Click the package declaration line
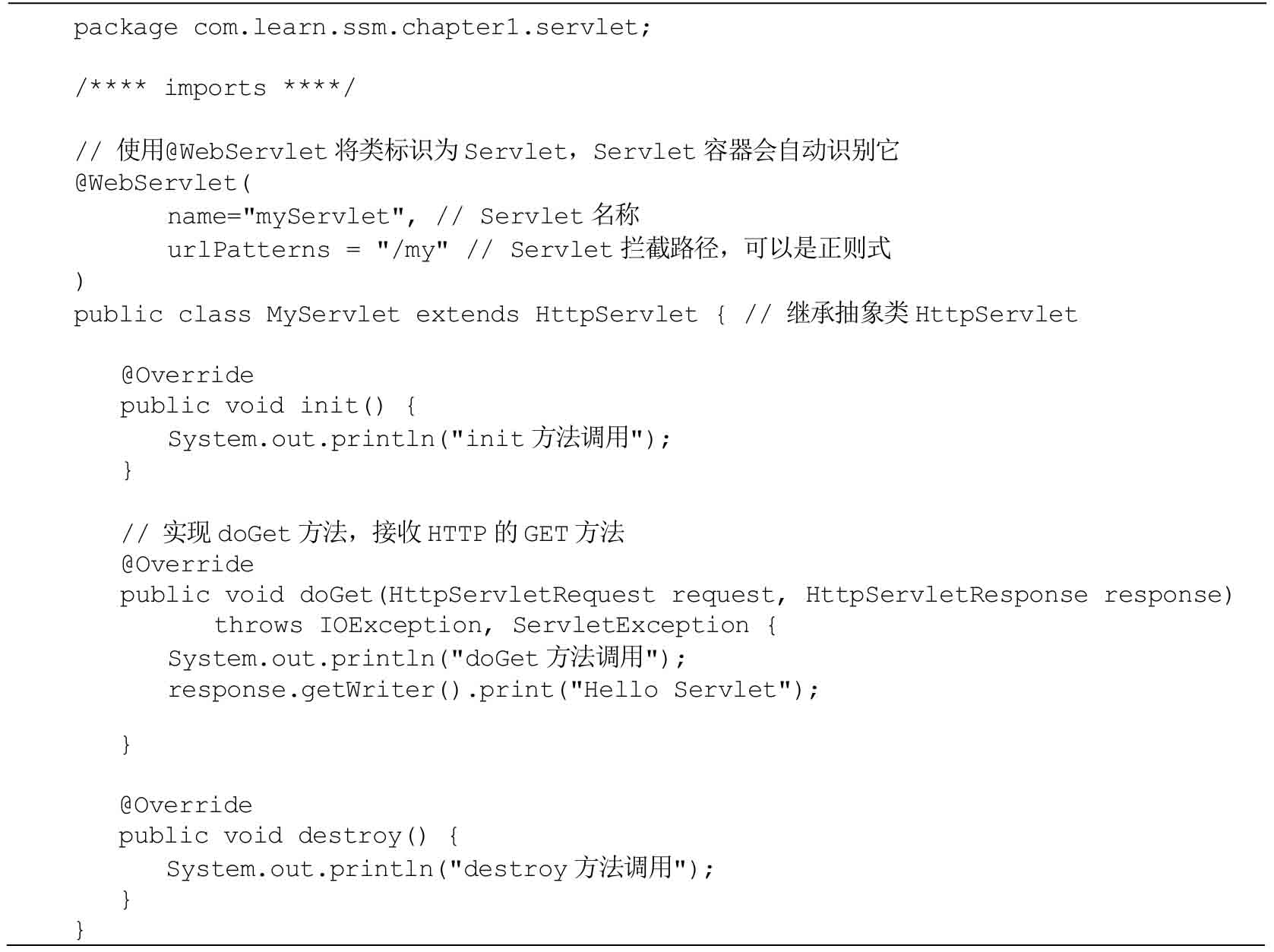This screenshot has height=952, width=1274. (x=362, y=29)
